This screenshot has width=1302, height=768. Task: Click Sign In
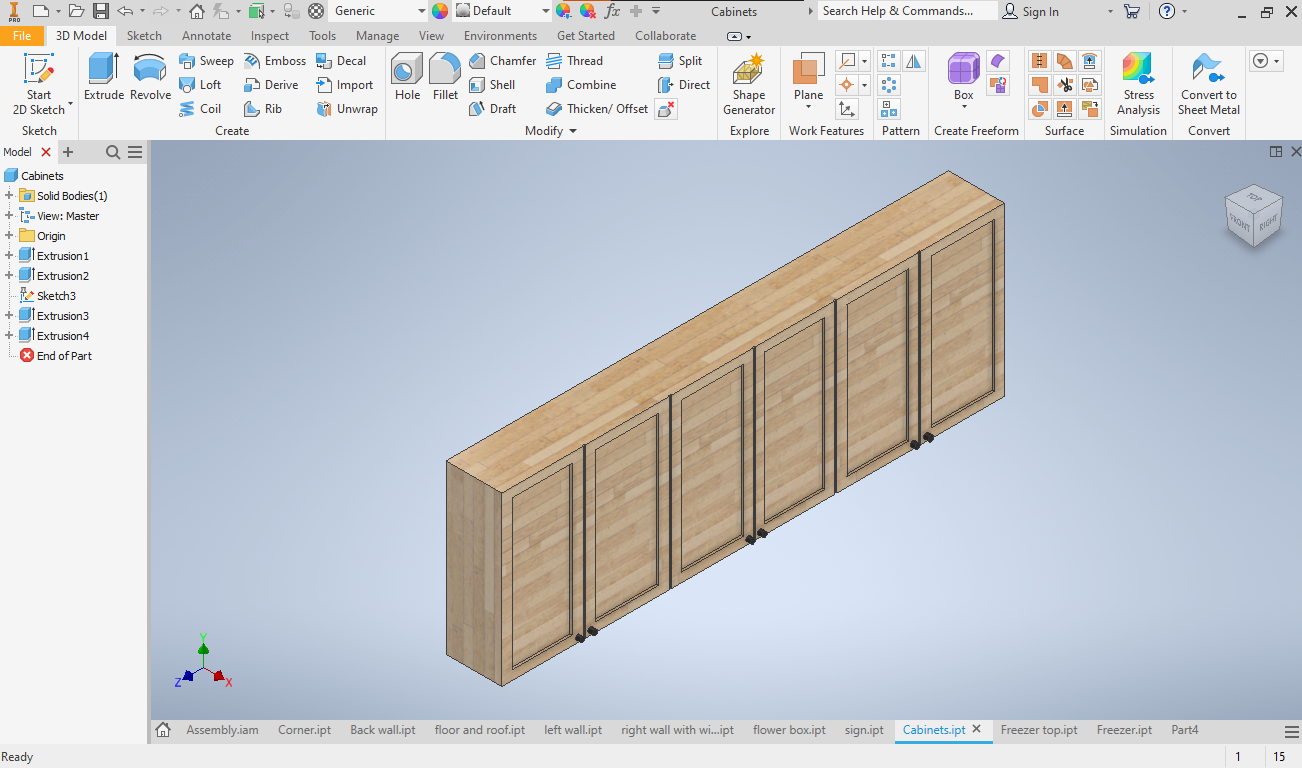[1030, 11]
